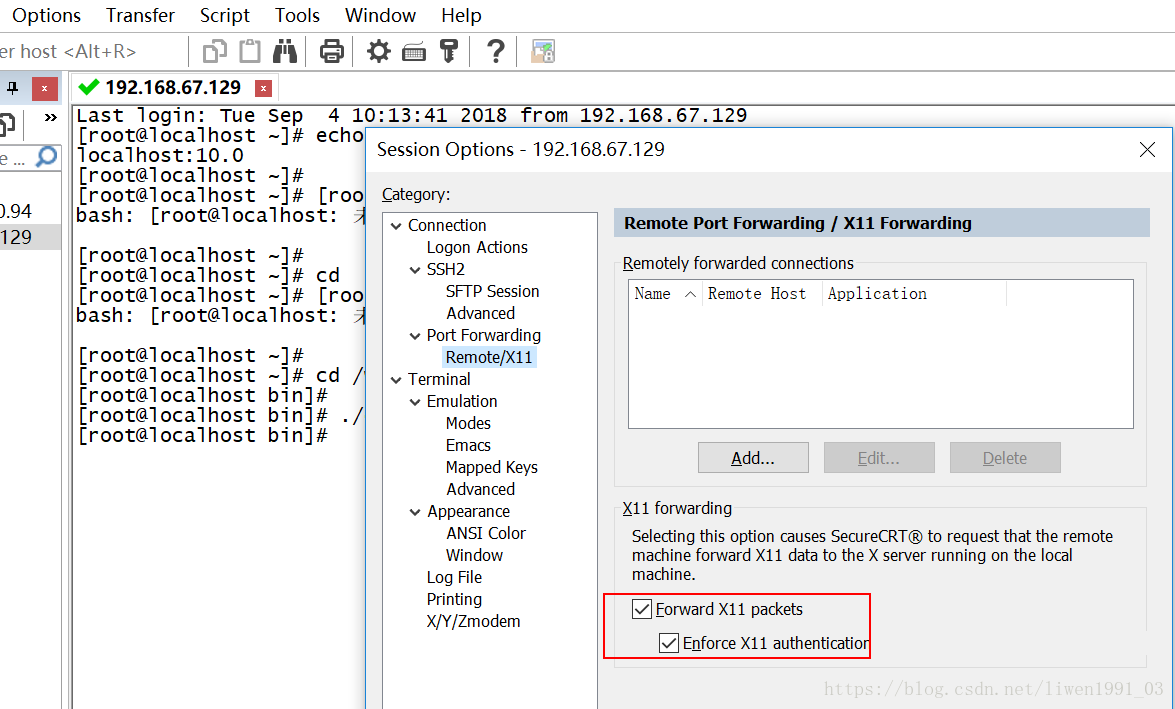Select the 192.168.67.129 session tab

click(x=172, y=88)
